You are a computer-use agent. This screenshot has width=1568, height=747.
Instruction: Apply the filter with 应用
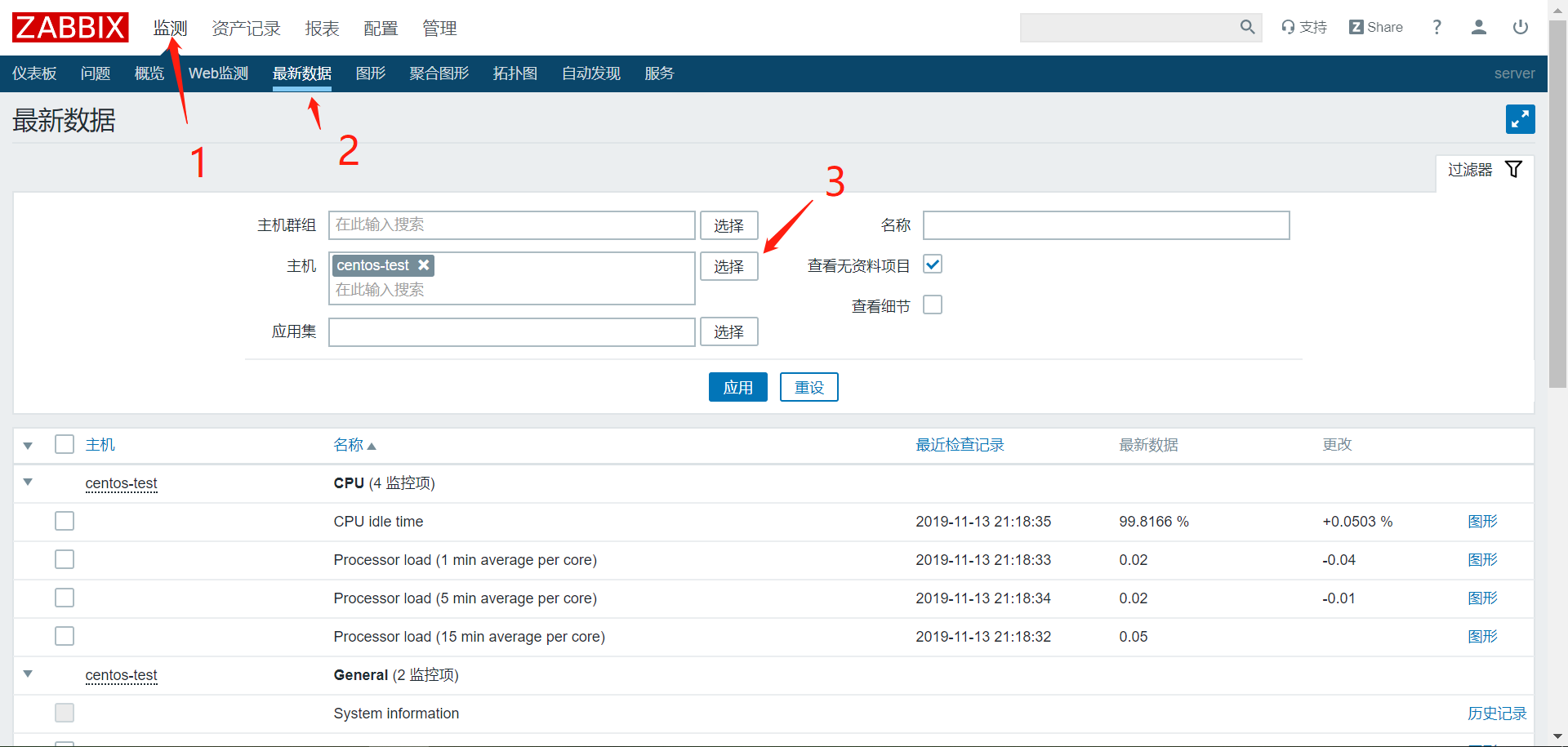click(738, 387)
